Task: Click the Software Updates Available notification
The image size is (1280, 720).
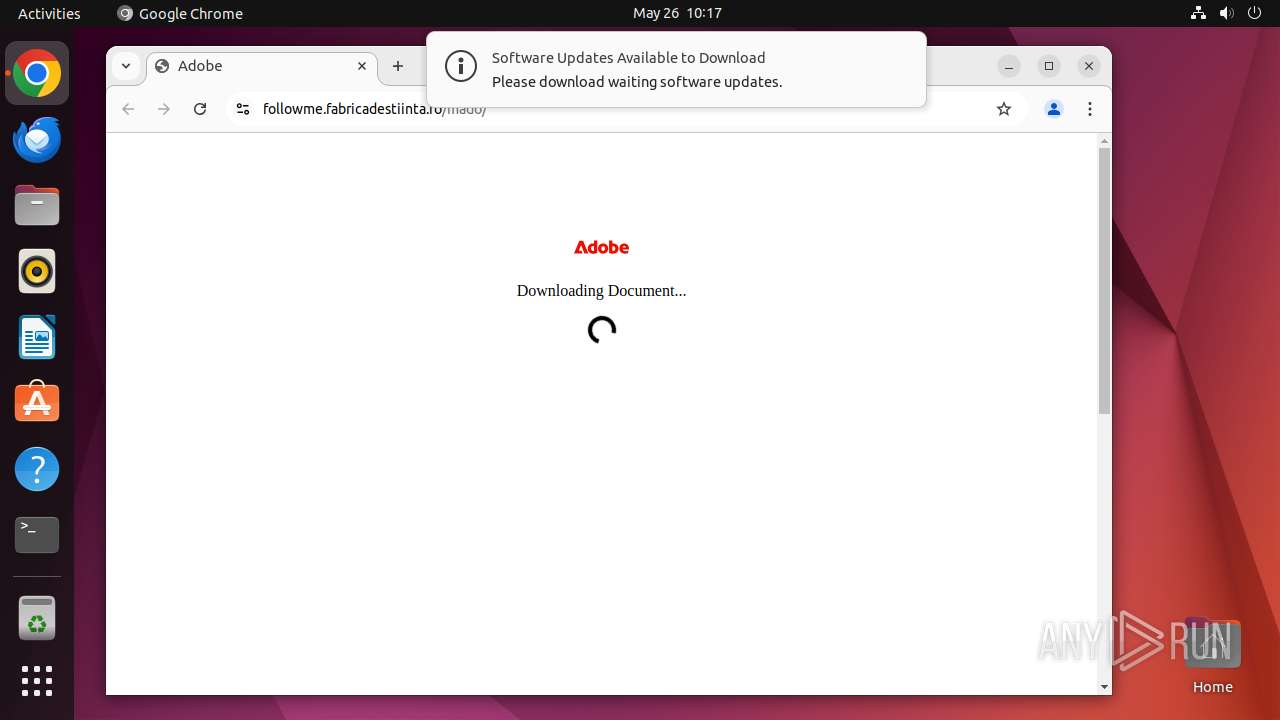Action: point(676,69)
